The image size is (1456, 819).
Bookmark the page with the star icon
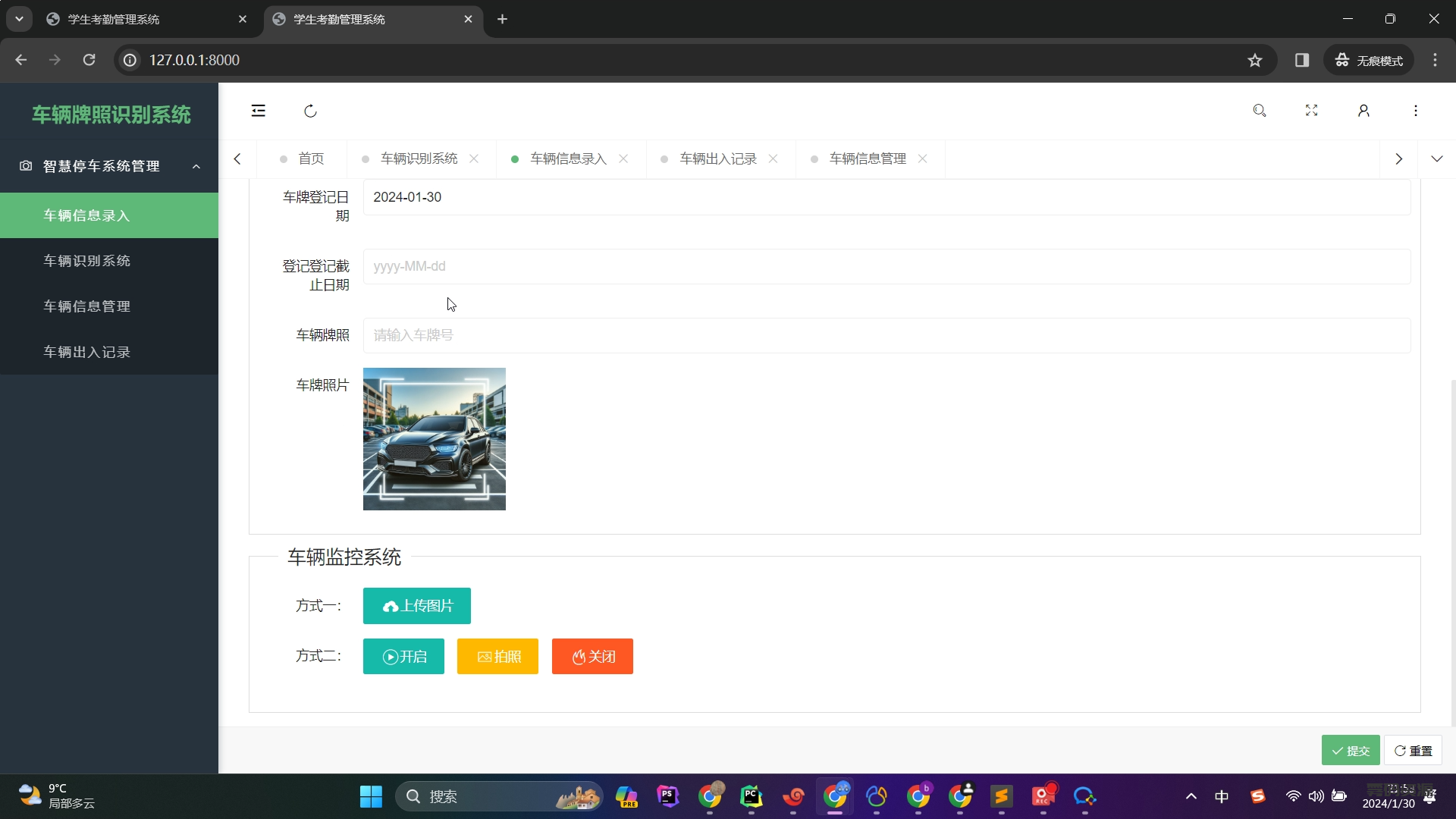1255,60
